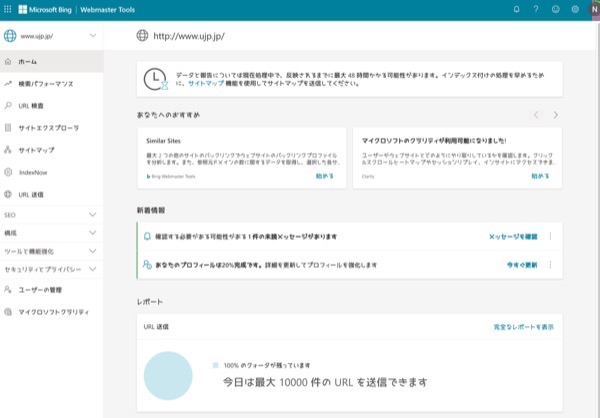
Task: Open 検索パフォーマンス menu item
Action: pos(51,83)
